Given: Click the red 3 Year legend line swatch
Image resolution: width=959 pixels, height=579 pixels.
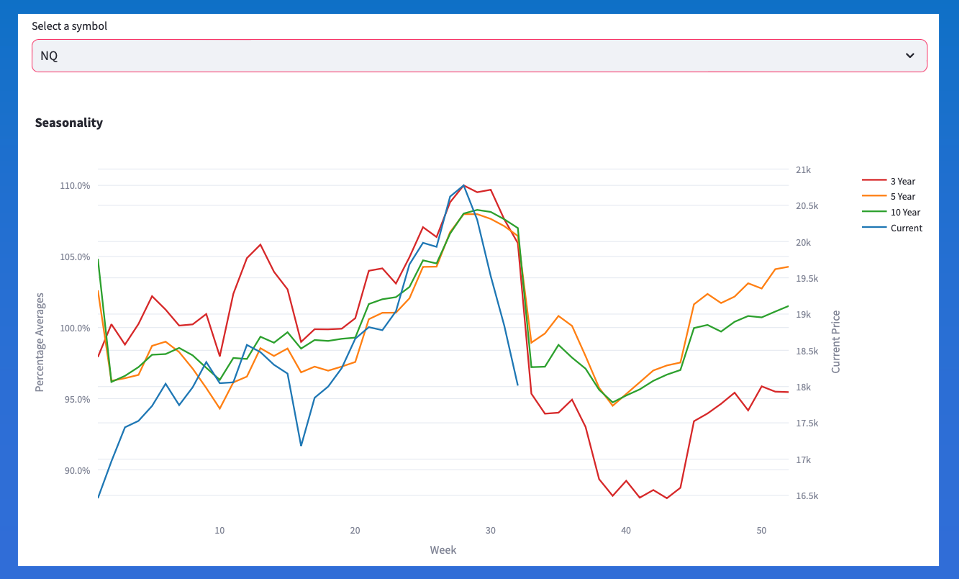Looking at the screenshot, I should pos(873,181).
